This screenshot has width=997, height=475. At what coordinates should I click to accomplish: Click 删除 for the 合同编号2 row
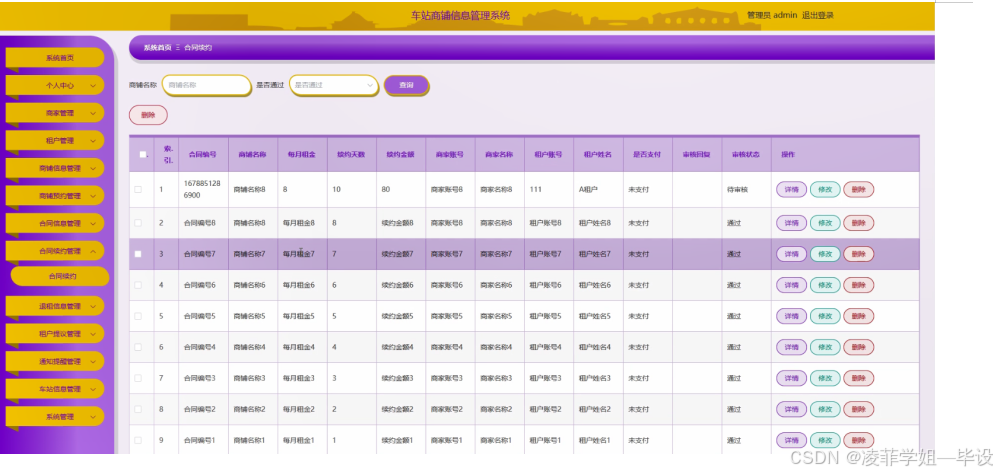point(859,409)
